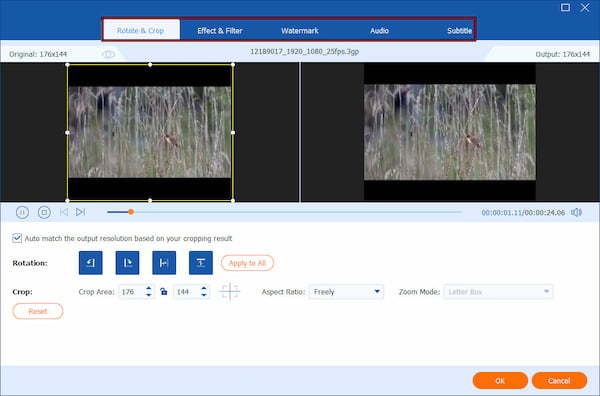The height and width of the screenshot is (396, 600).
Task: Open the Aspect Ratio dropdown
Action: coord(346,292)
